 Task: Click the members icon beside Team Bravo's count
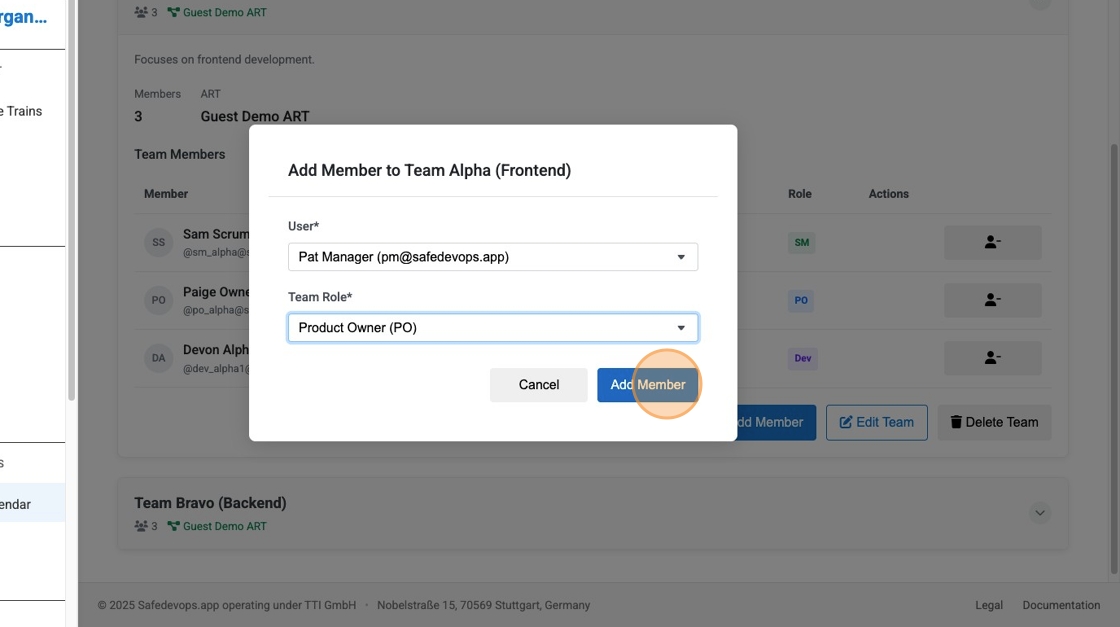140,525
